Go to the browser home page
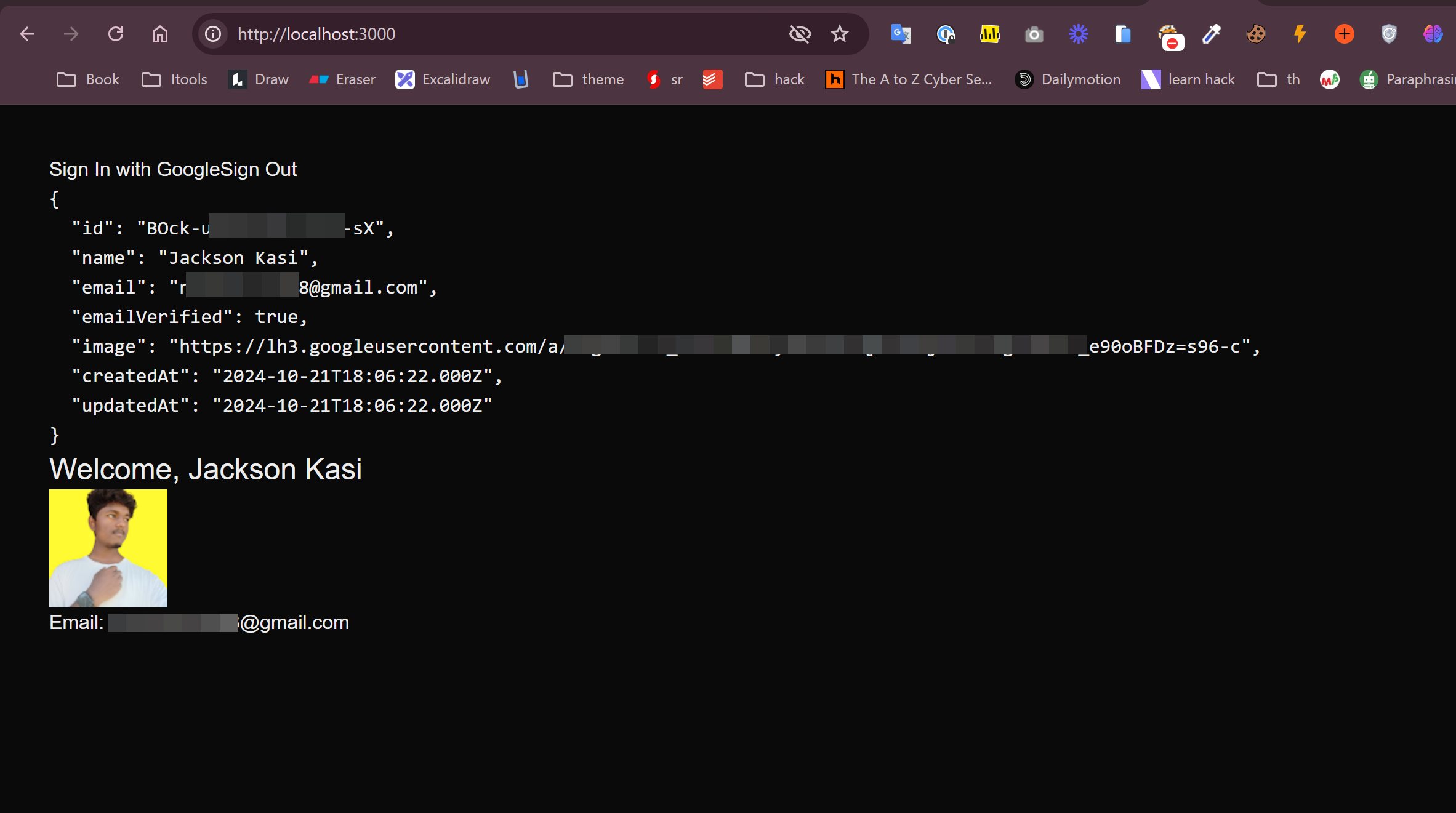Screen dimensions: 1456x813 [x=160, y=34]
